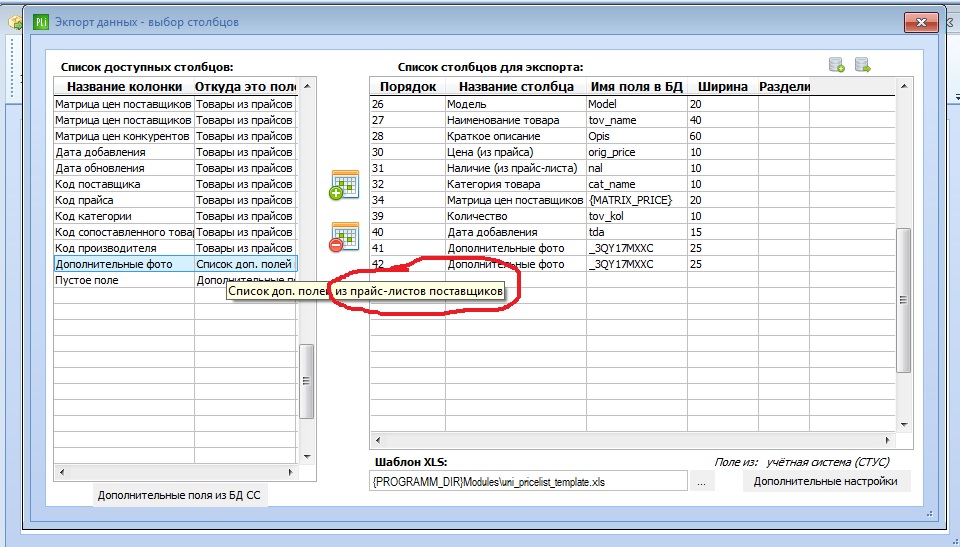Click up arrow of export list scrollbar
Screen dimensions: 960x547
(x=904, y=86)
